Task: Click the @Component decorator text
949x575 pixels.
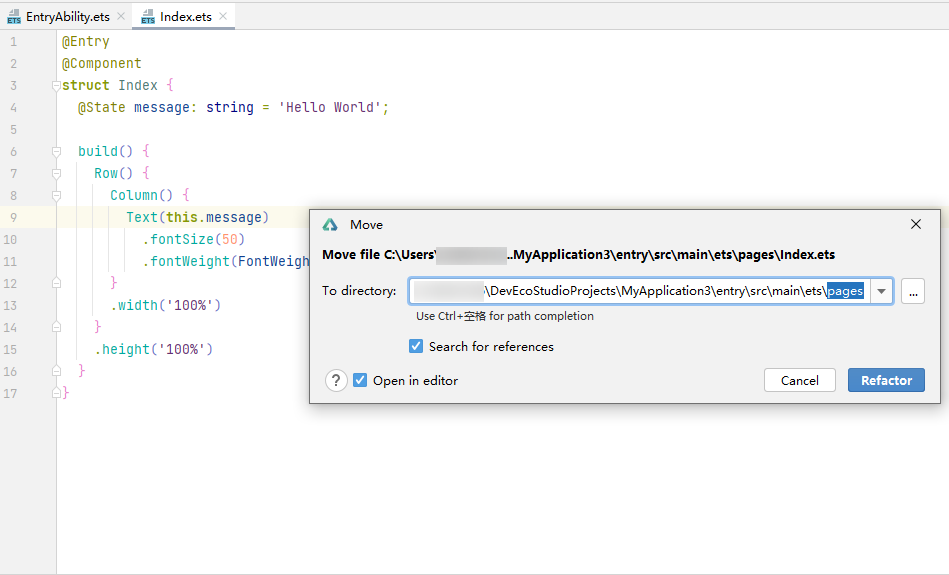Action: coord(102,64)
